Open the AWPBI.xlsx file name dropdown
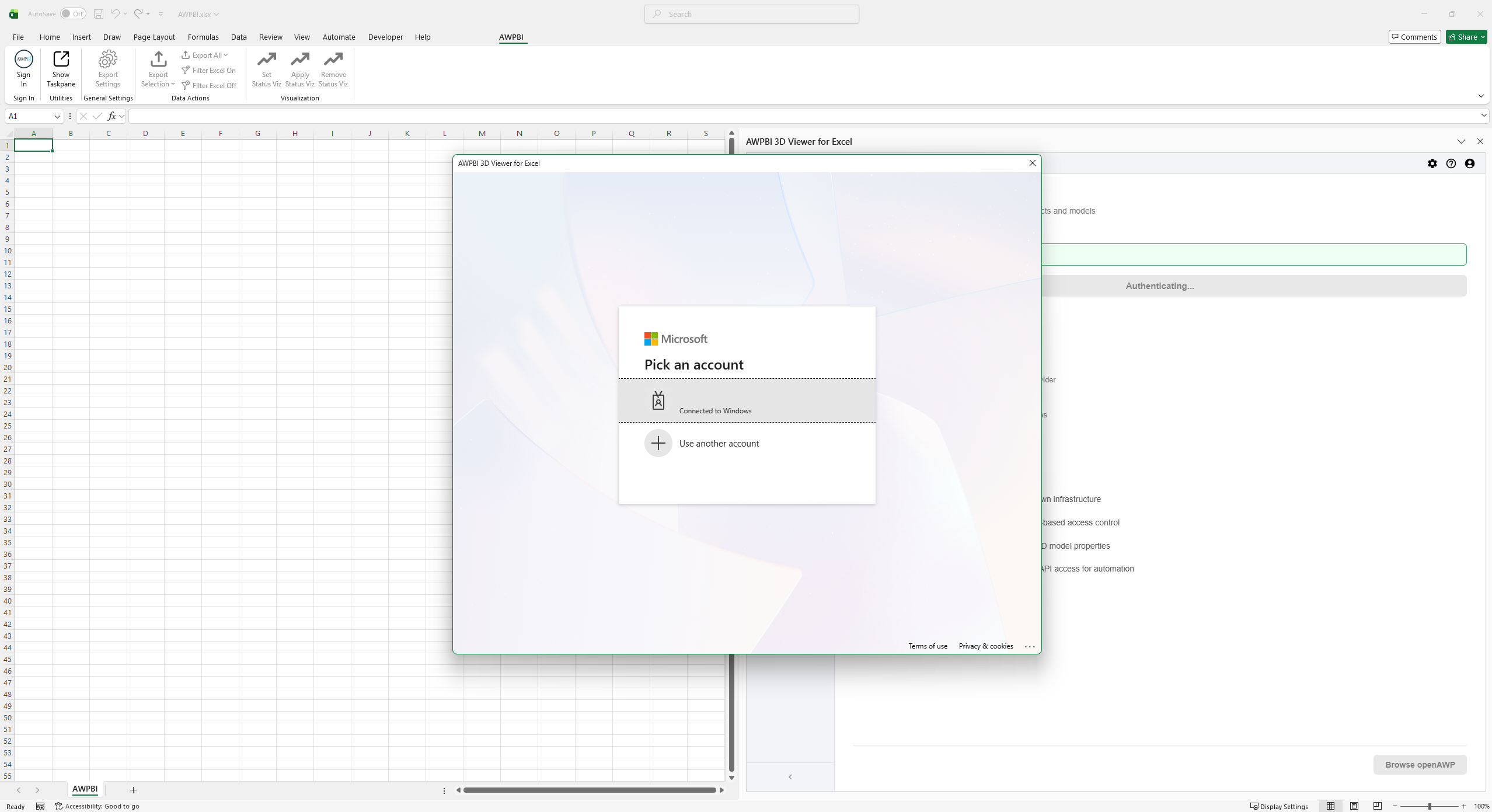 click(216, 14)
